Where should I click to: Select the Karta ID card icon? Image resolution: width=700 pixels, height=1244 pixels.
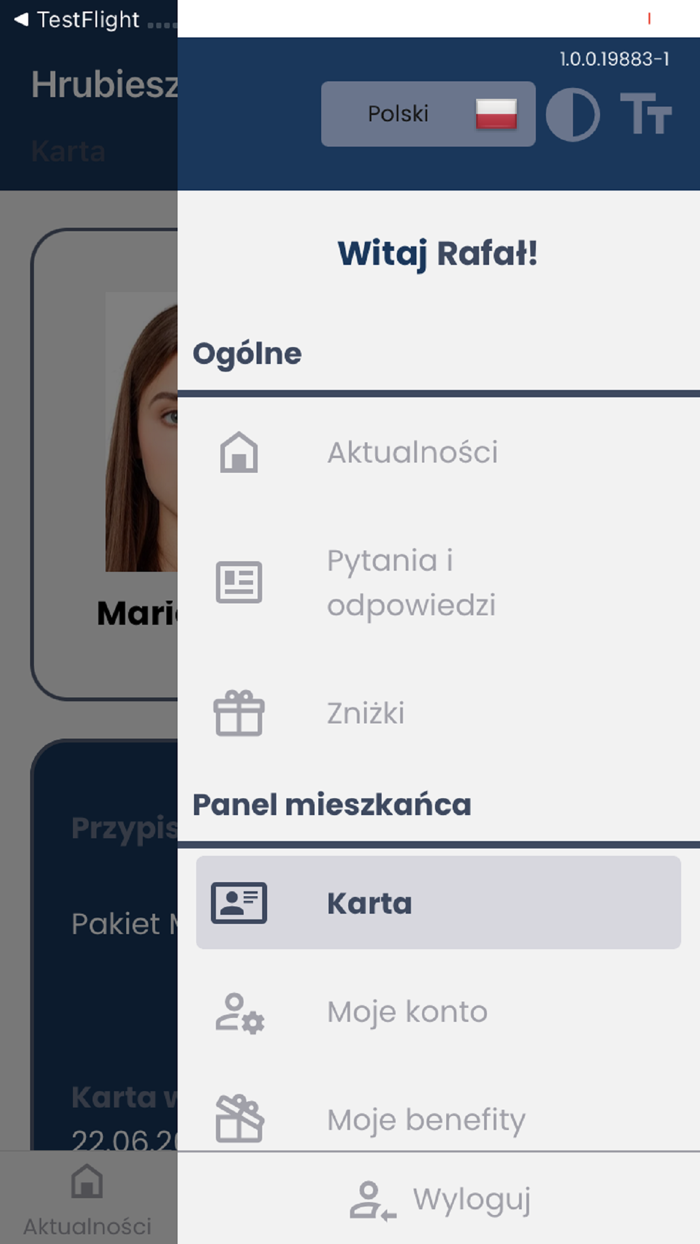click(238, 902)
